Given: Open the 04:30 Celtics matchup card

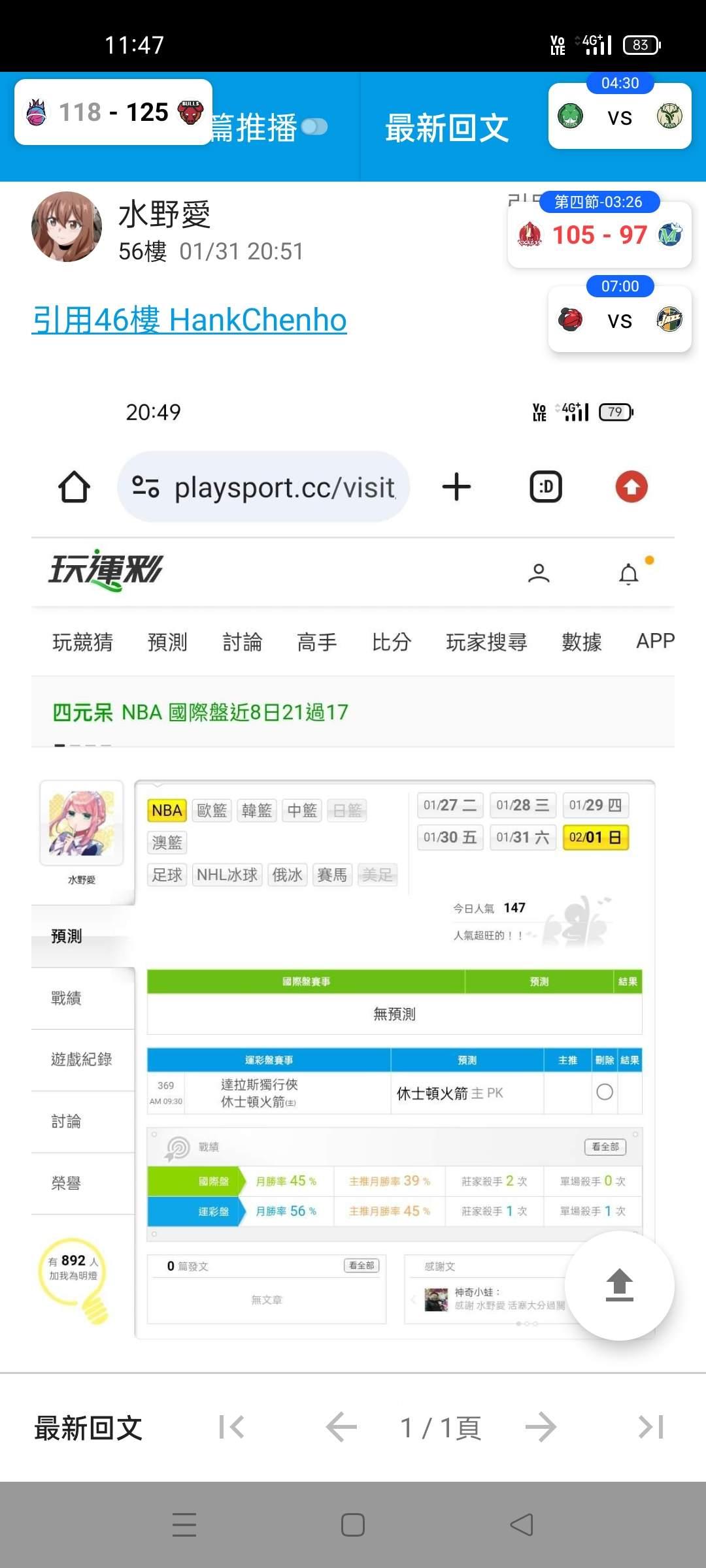Looking at the screenshot, I should [620, 116].
